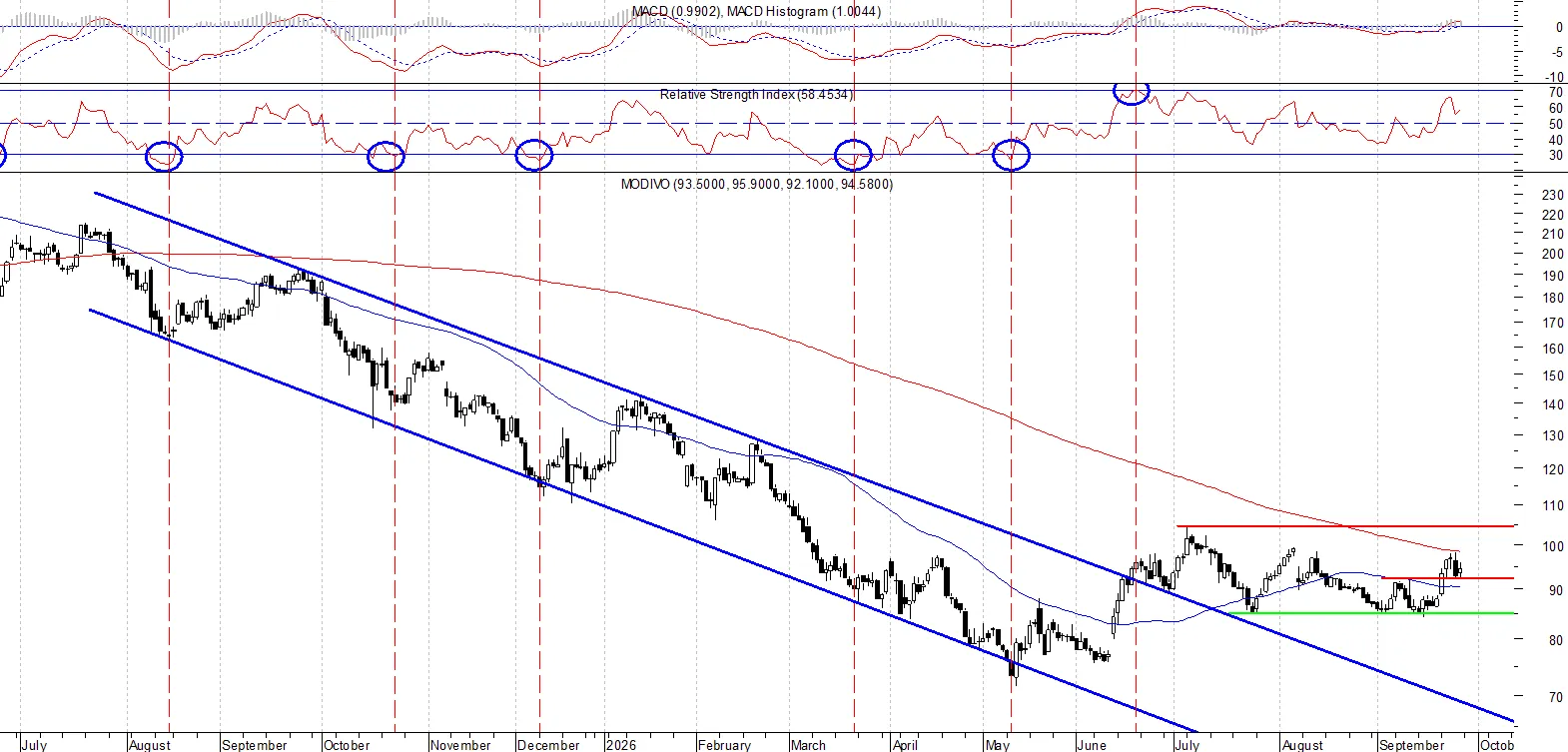
Task: Click the MODIVO price title label
Action: [756, 184]
